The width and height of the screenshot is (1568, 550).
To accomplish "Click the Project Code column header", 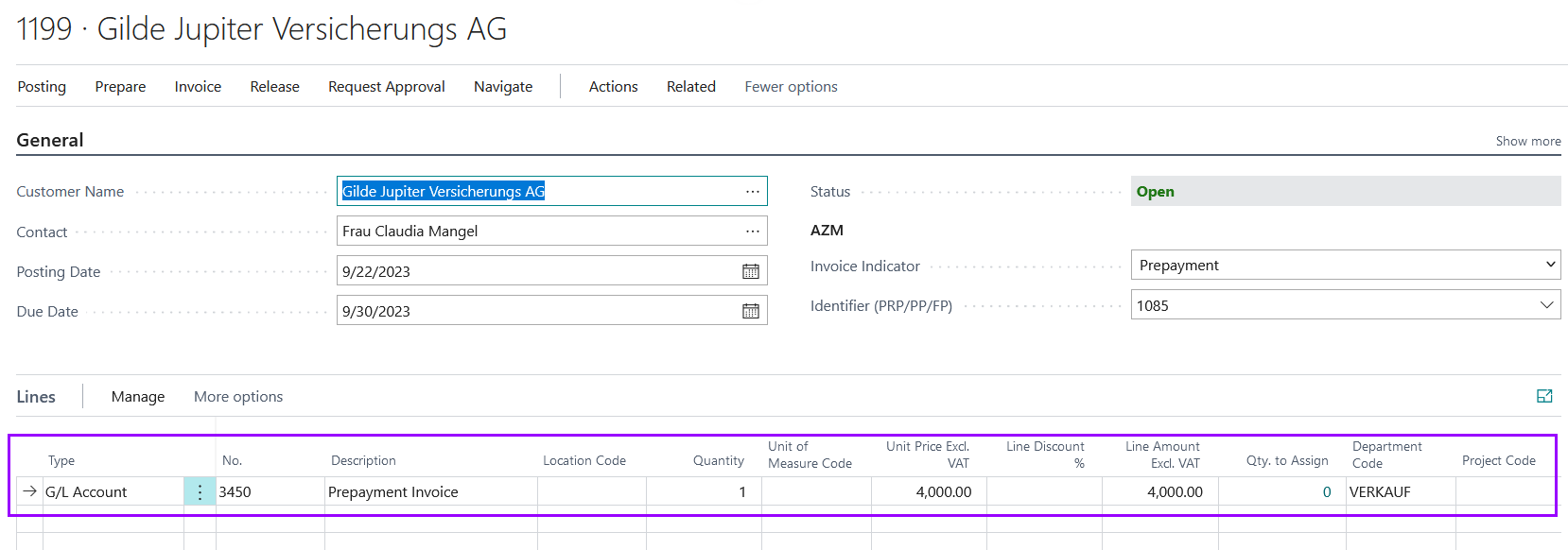I will [1499, 460].
